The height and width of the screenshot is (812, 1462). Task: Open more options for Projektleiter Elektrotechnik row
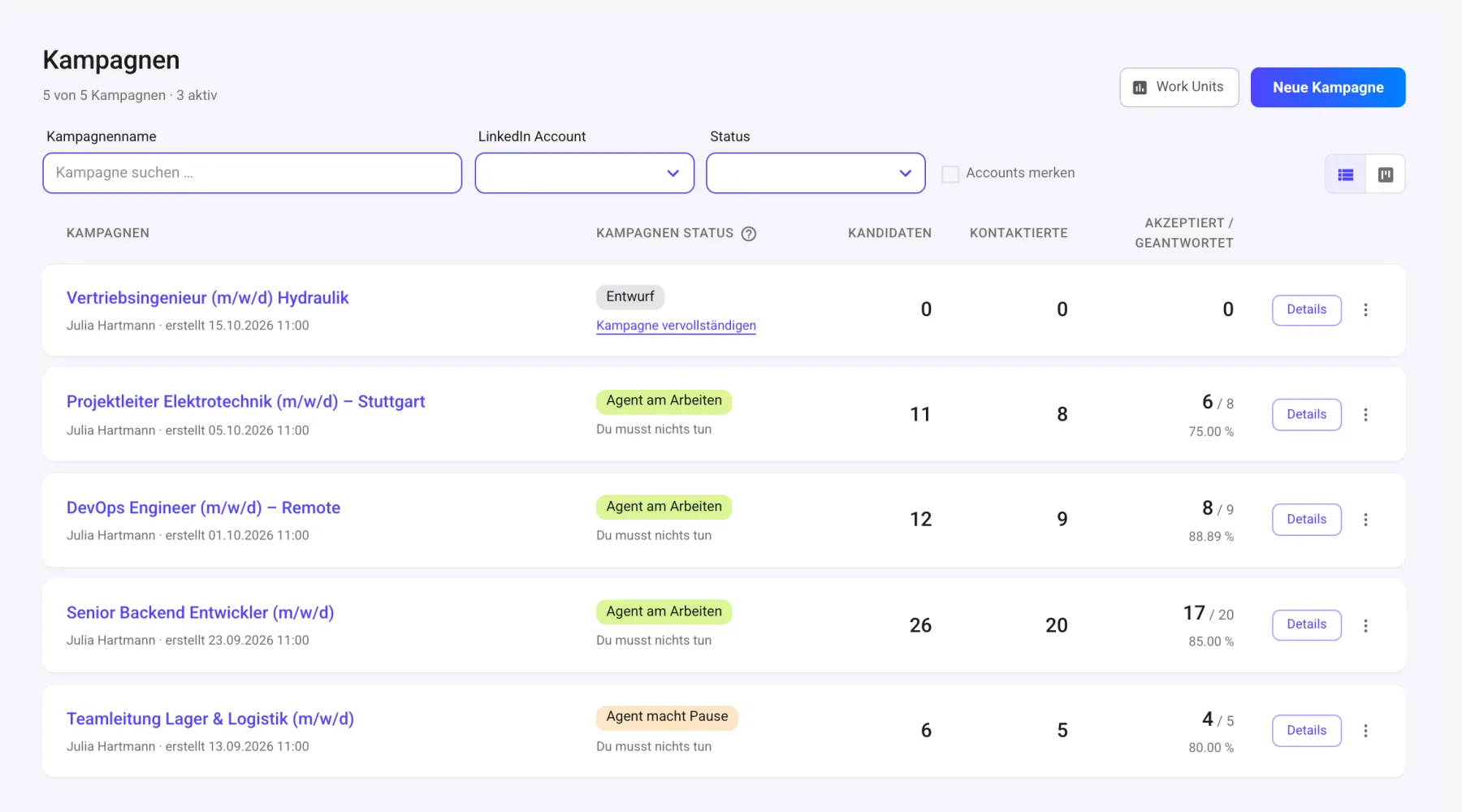pos(1365,415)
